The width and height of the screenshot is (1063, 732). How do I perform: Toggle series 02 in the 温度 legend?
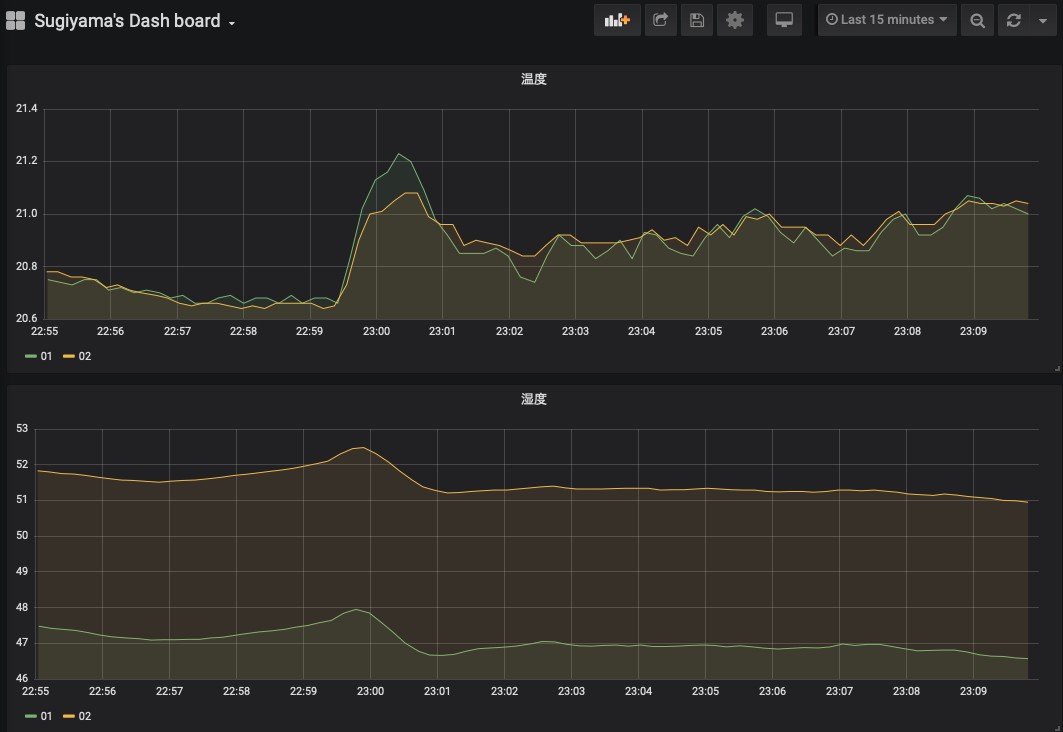pos(84,356)
